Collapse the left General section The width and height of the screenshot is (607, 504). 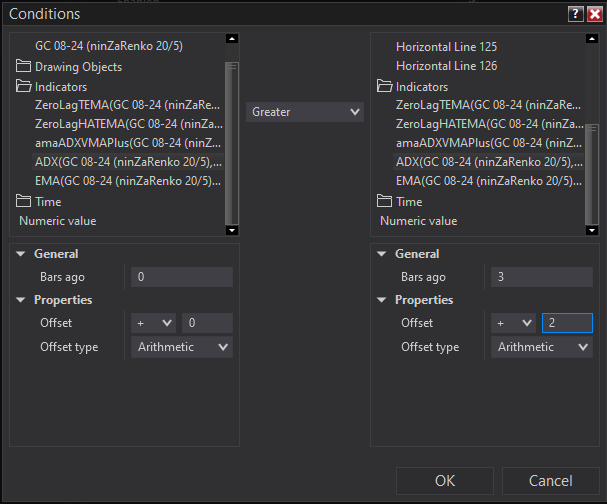click(22, 254)
